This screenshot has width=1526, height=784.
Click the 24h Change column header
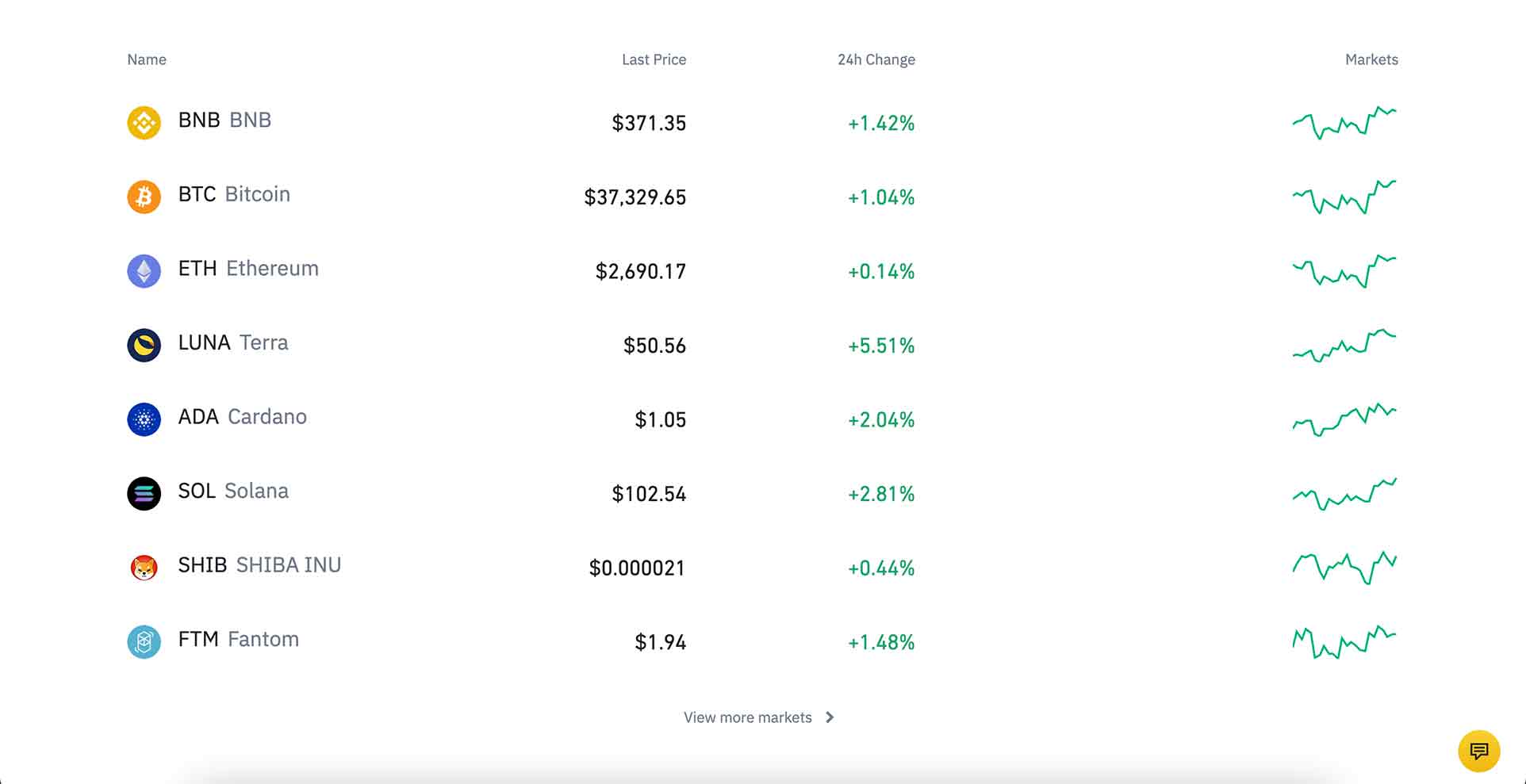coord(876,59)
